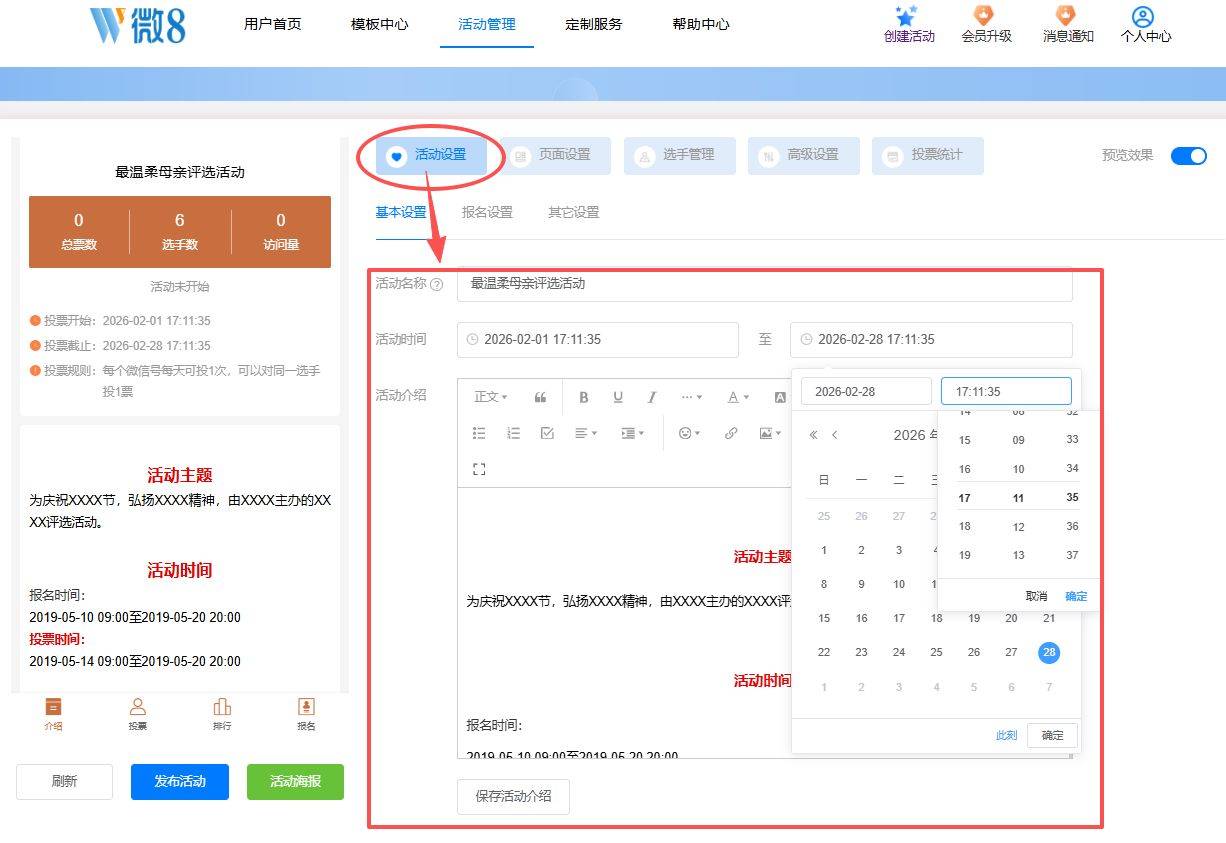The height and width of the screenshot is (843, 1226).
Task: Toggle bold formatting in the editor
Action: (584, 397)
